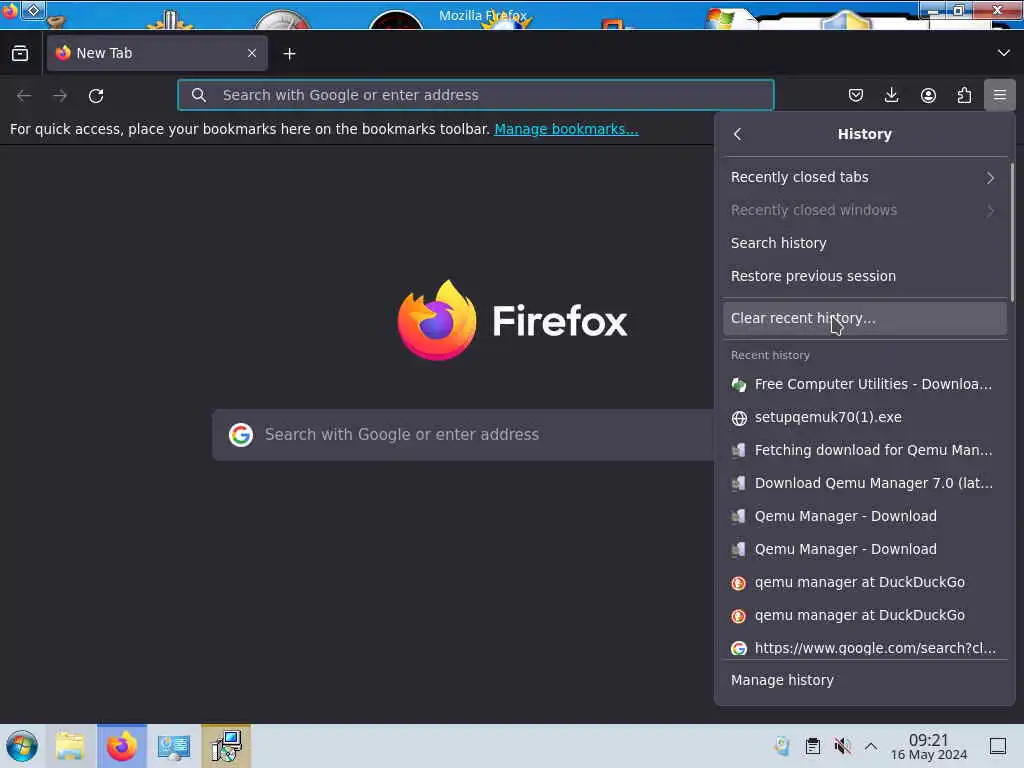Click the Firefox logo on new tab page
Image resolution: width=1024 pixels, height=768 pixels.
click(437, 320)
